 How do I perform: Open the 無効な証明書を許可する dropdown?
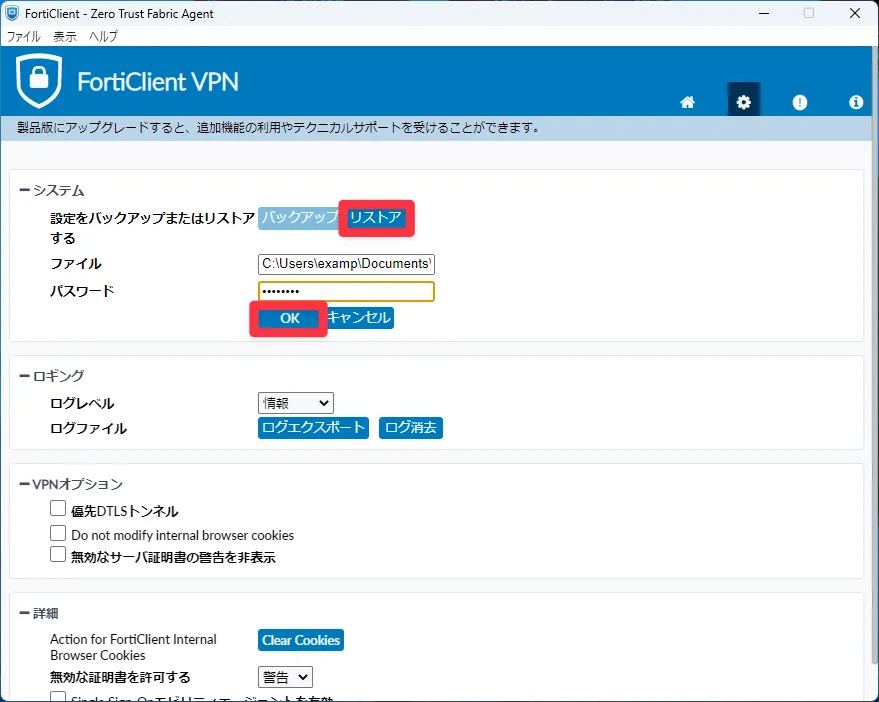[x=285, y=677]
